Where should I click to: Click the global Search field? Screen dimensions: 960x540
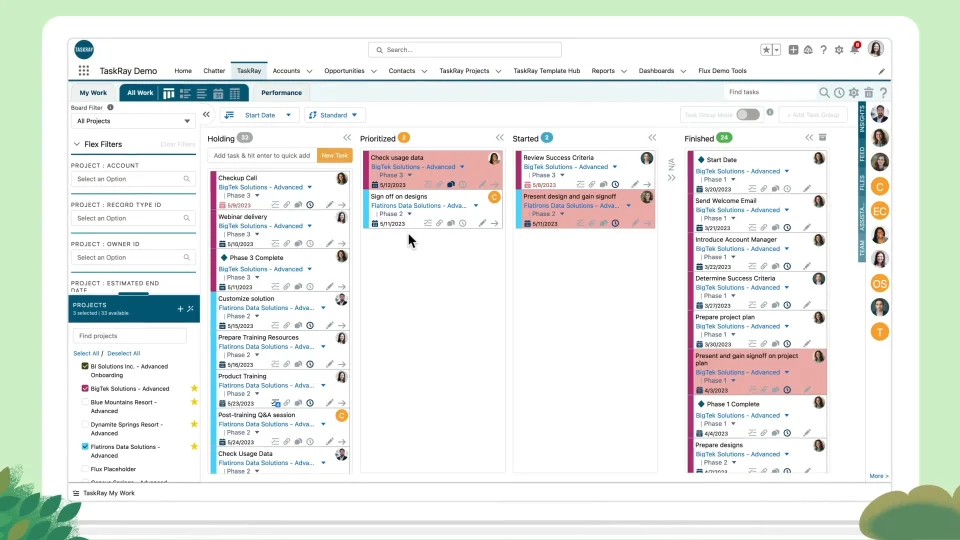click(x=465, y=50)
